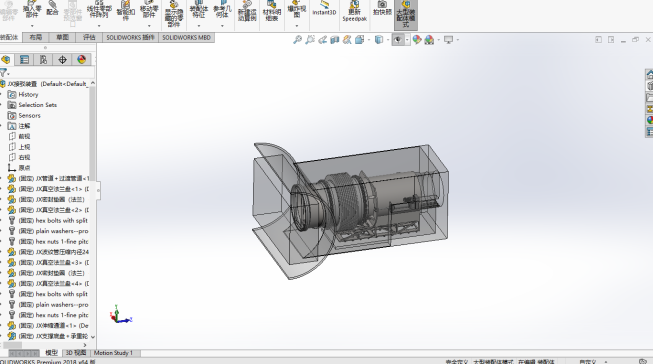Click Take Snapshot (拍快照) camera icon
Screen dimensions: 653x364
tap(382, 8)
